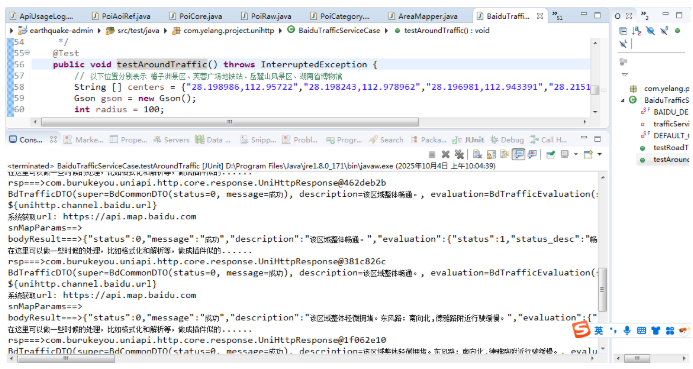Open the Servers view tab
The image size is (693, 369).
point(171,140)
